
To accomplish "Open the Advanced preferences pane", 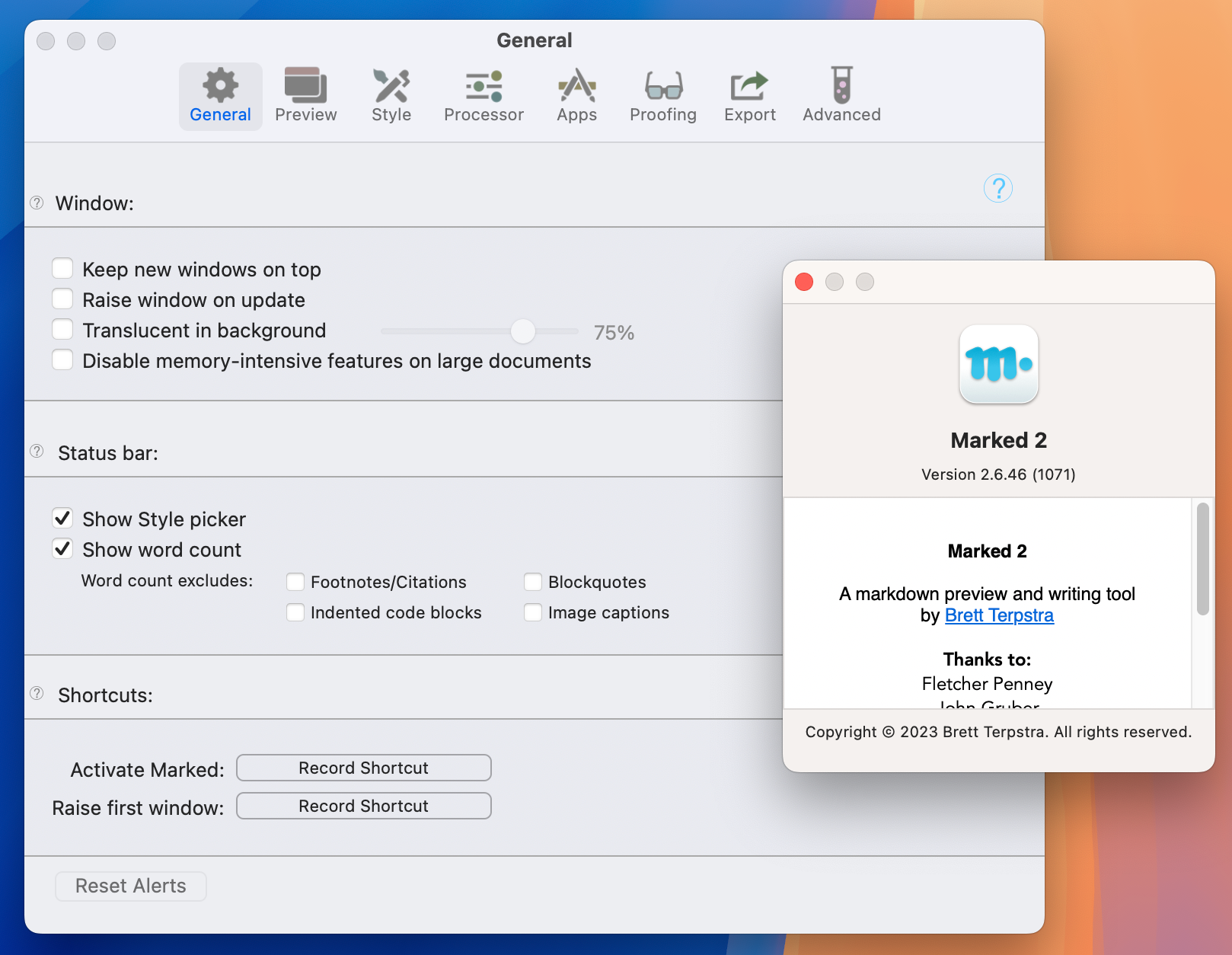I will tap(841, 96).
